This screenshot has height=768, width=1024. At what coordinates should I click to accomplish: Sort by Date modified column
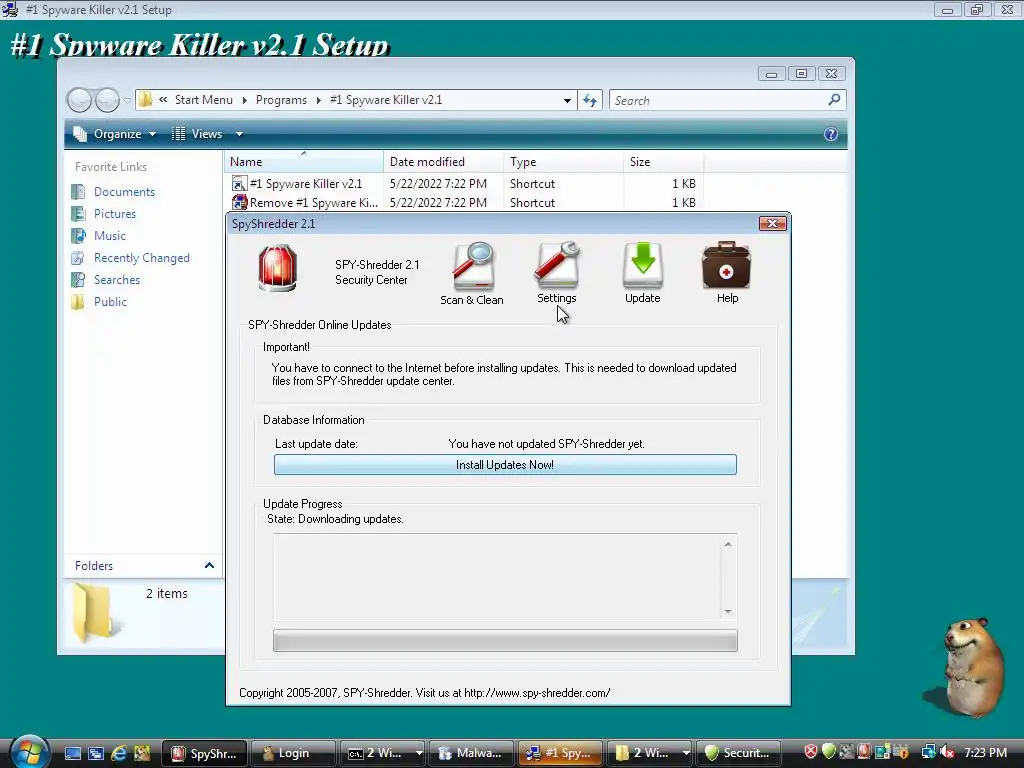(x=443, y=161)
